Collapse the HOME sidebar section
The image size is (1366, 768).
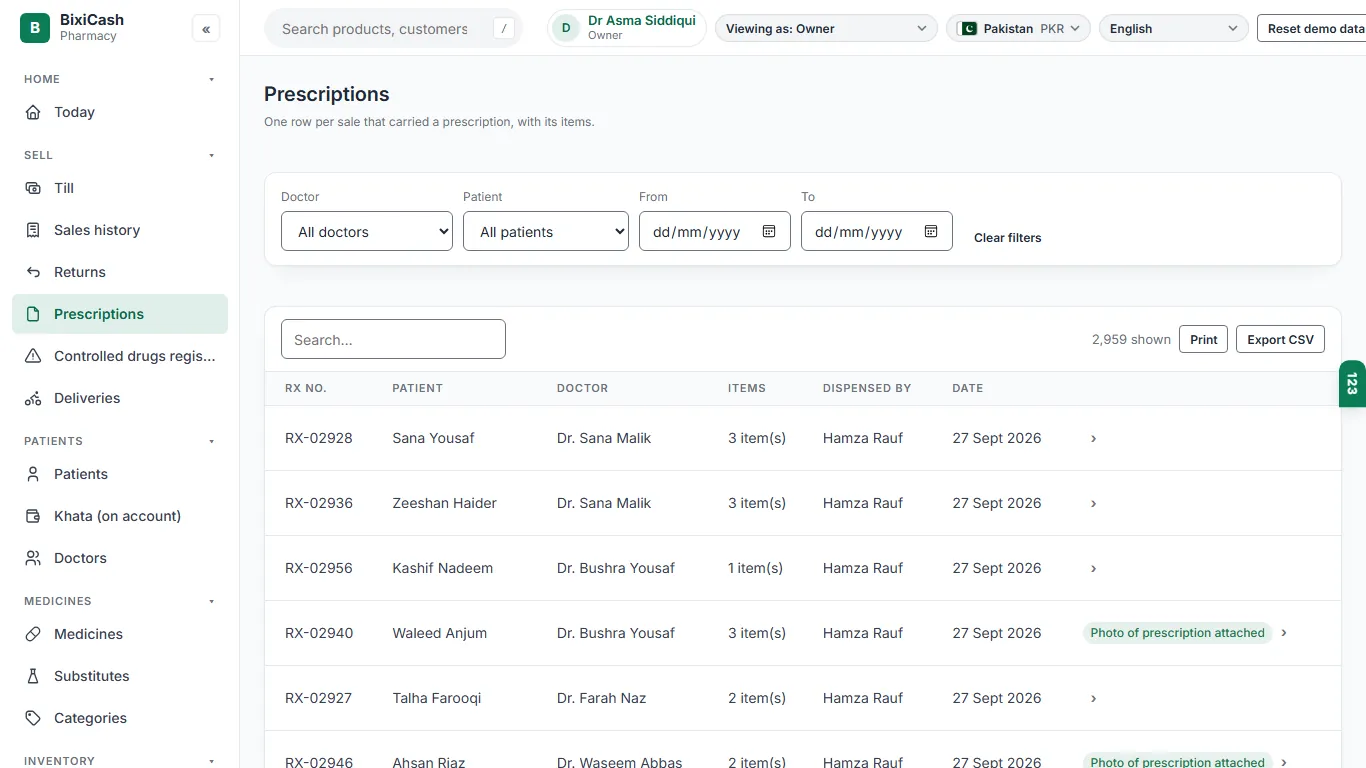pos(211,79)
